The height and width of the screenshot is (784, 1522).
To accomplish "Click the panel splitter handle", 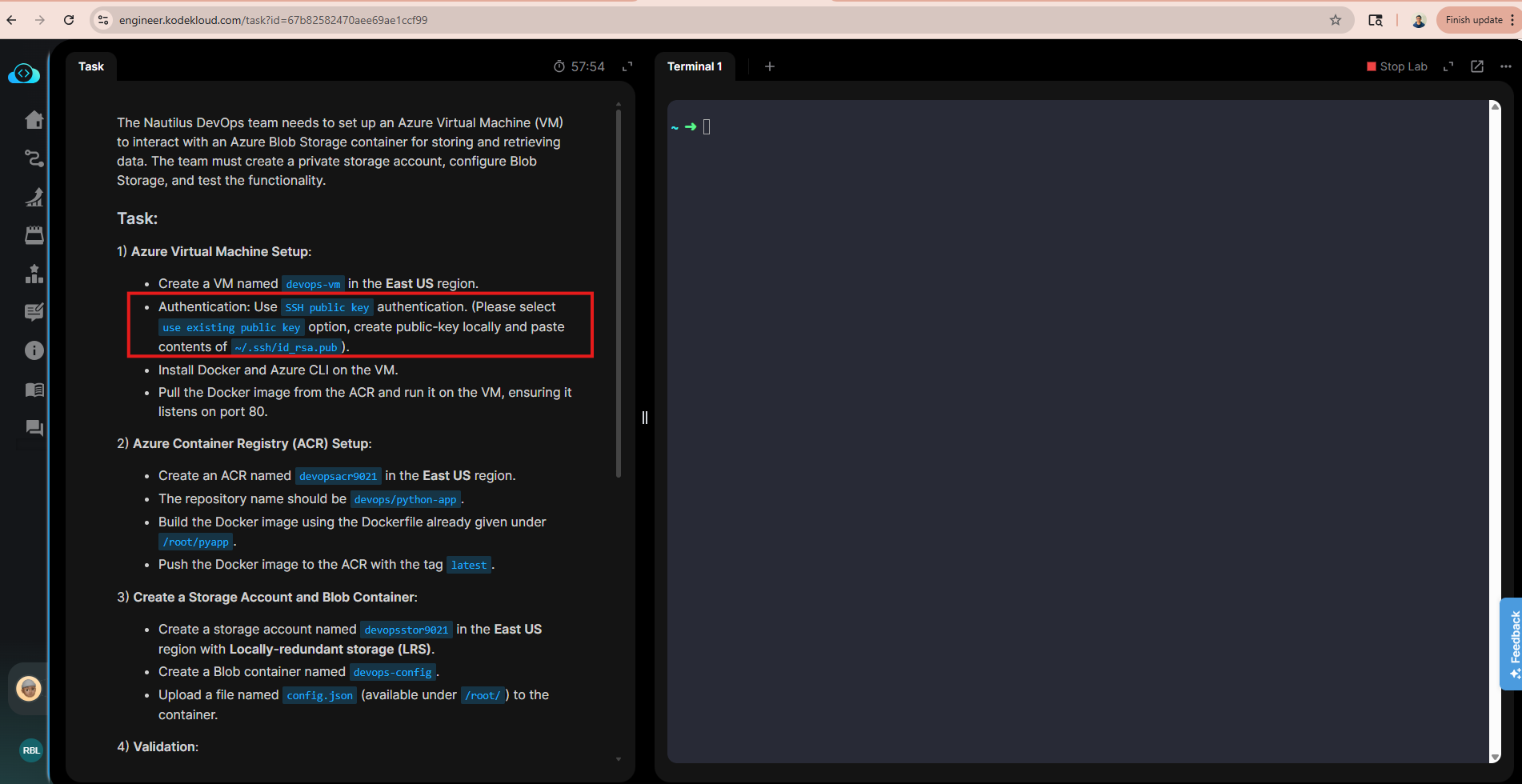I will tap(645, 417).
